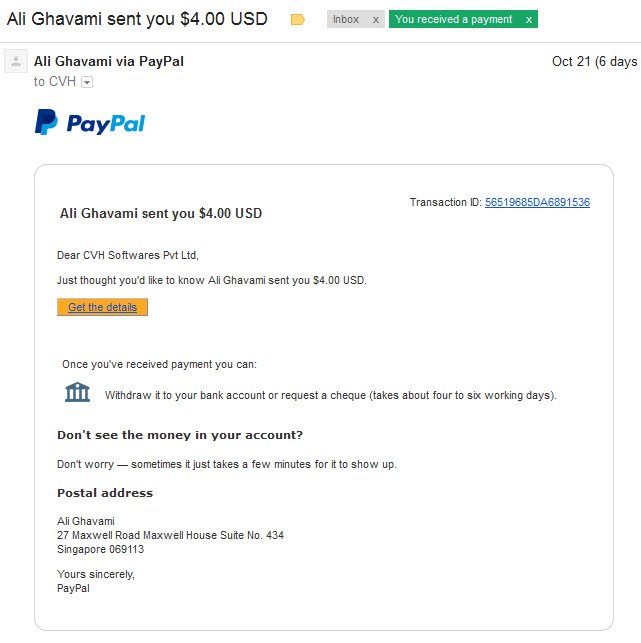Expand the recipient details dropdown arrow
The height and width of the screenshot is (643, 641).
[87, 82]
